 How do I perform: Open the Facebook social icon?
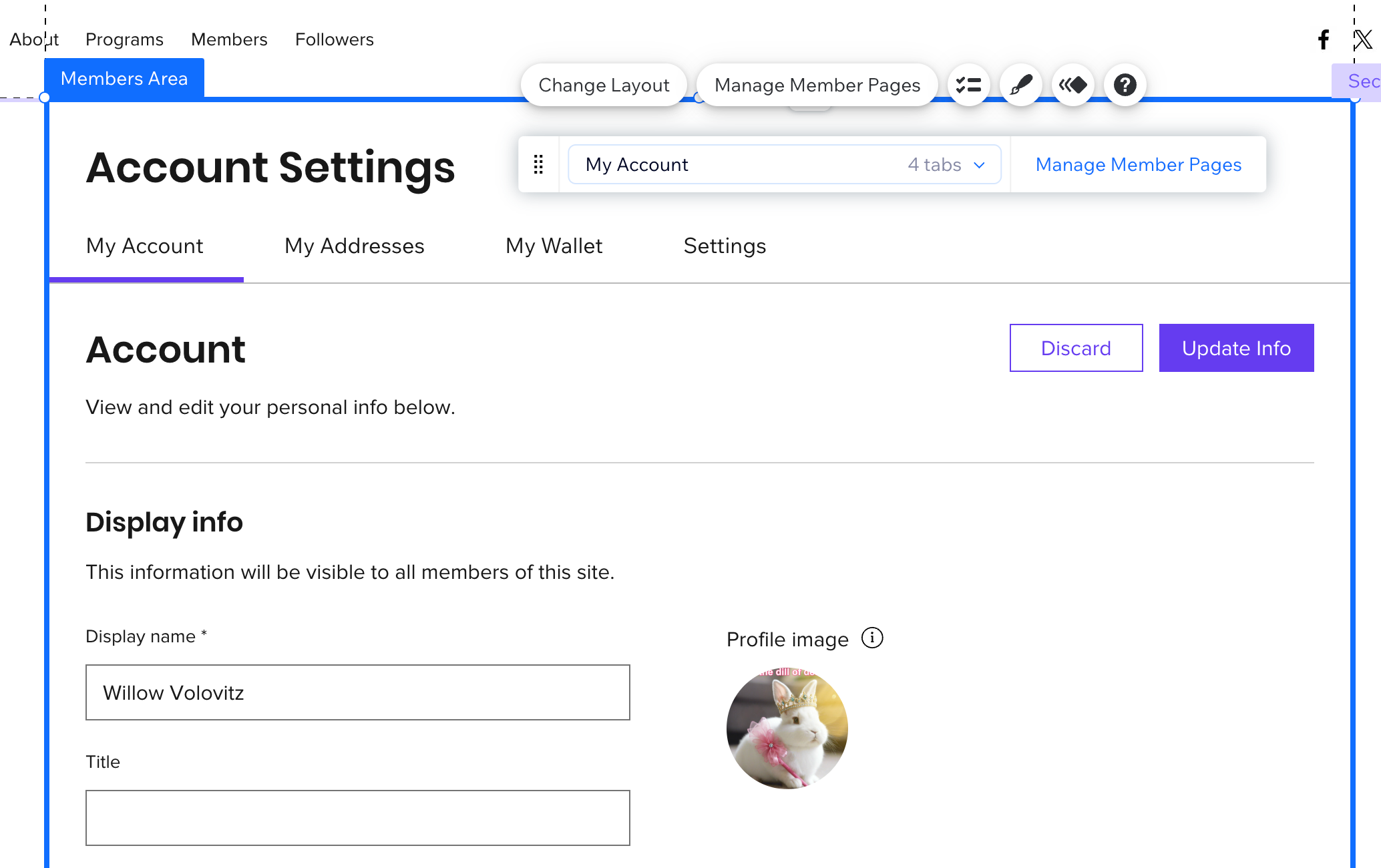pos(1323,39)
